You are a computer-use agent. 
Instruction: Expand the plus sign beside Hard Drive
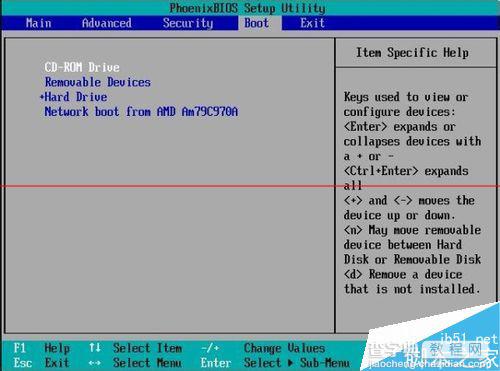(42, 97)
